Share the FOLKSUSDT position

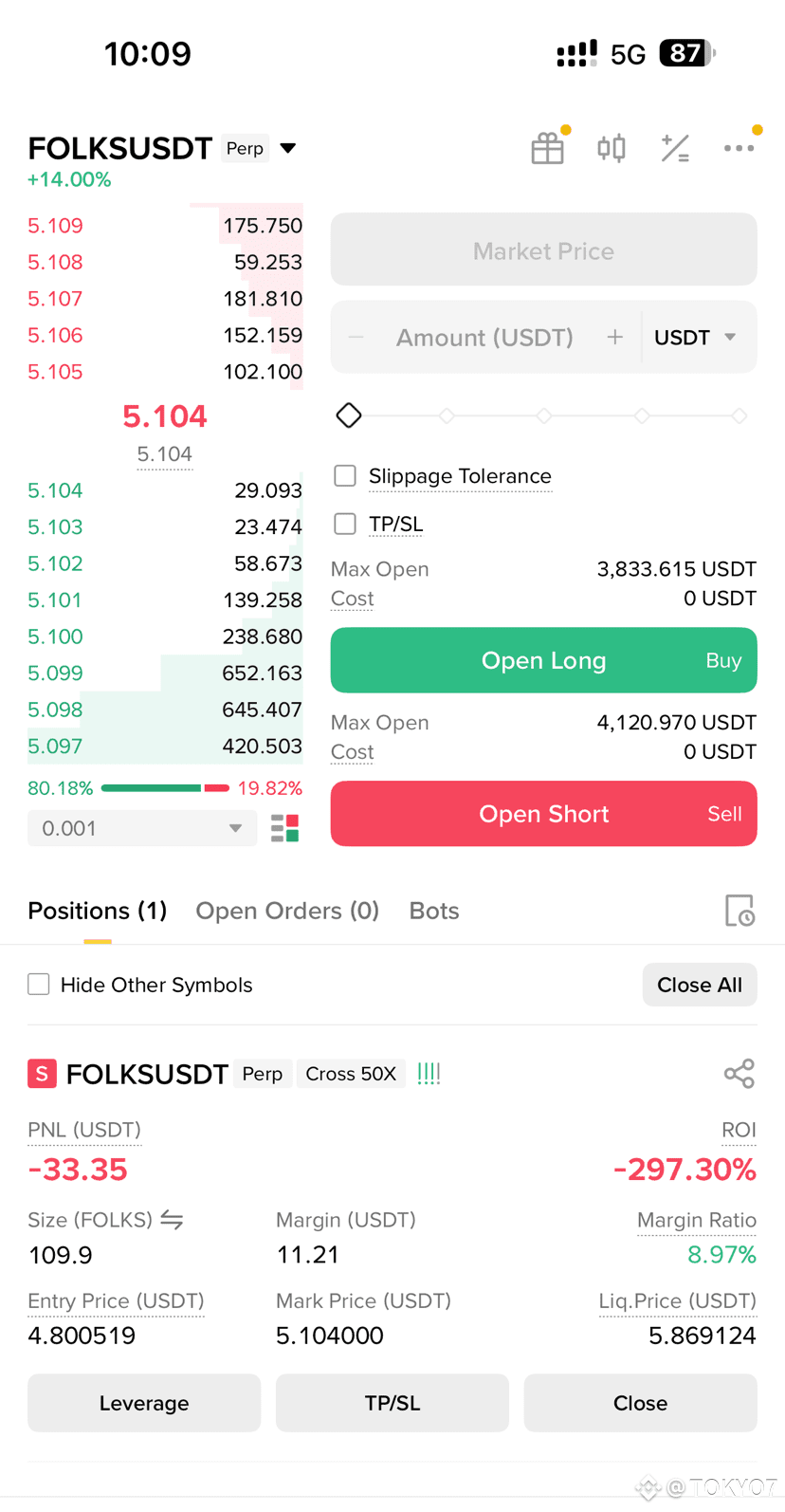[x=739, y=1074]
